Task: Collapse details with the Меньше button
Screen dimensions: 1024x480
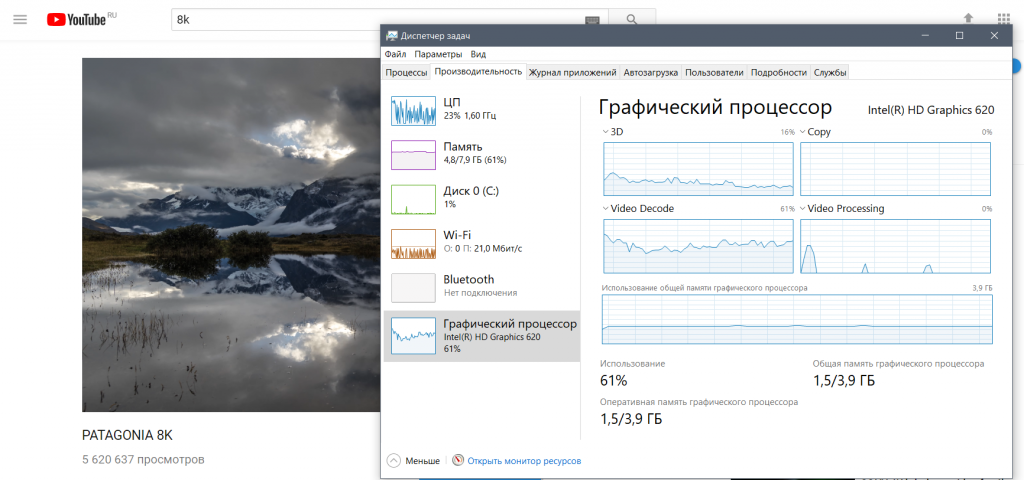Action: coord(414,460)
